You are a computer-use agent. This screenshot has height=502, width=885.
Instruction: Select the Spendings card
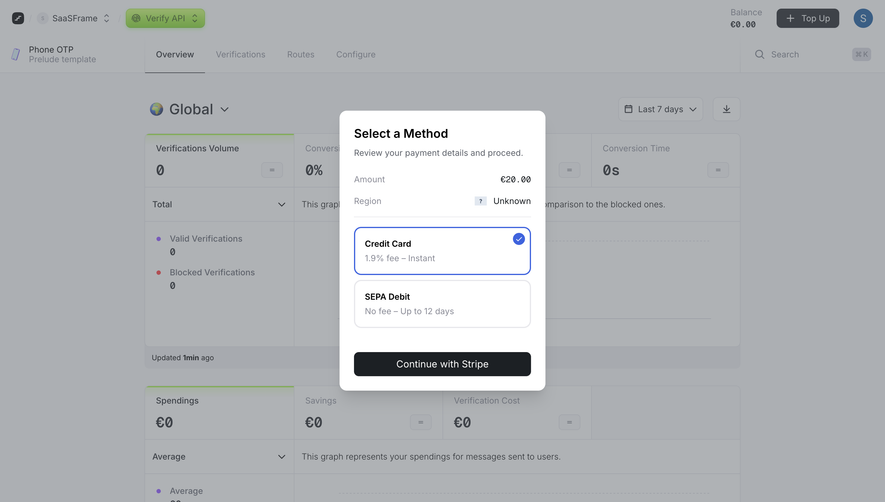(x=220, y=413)
